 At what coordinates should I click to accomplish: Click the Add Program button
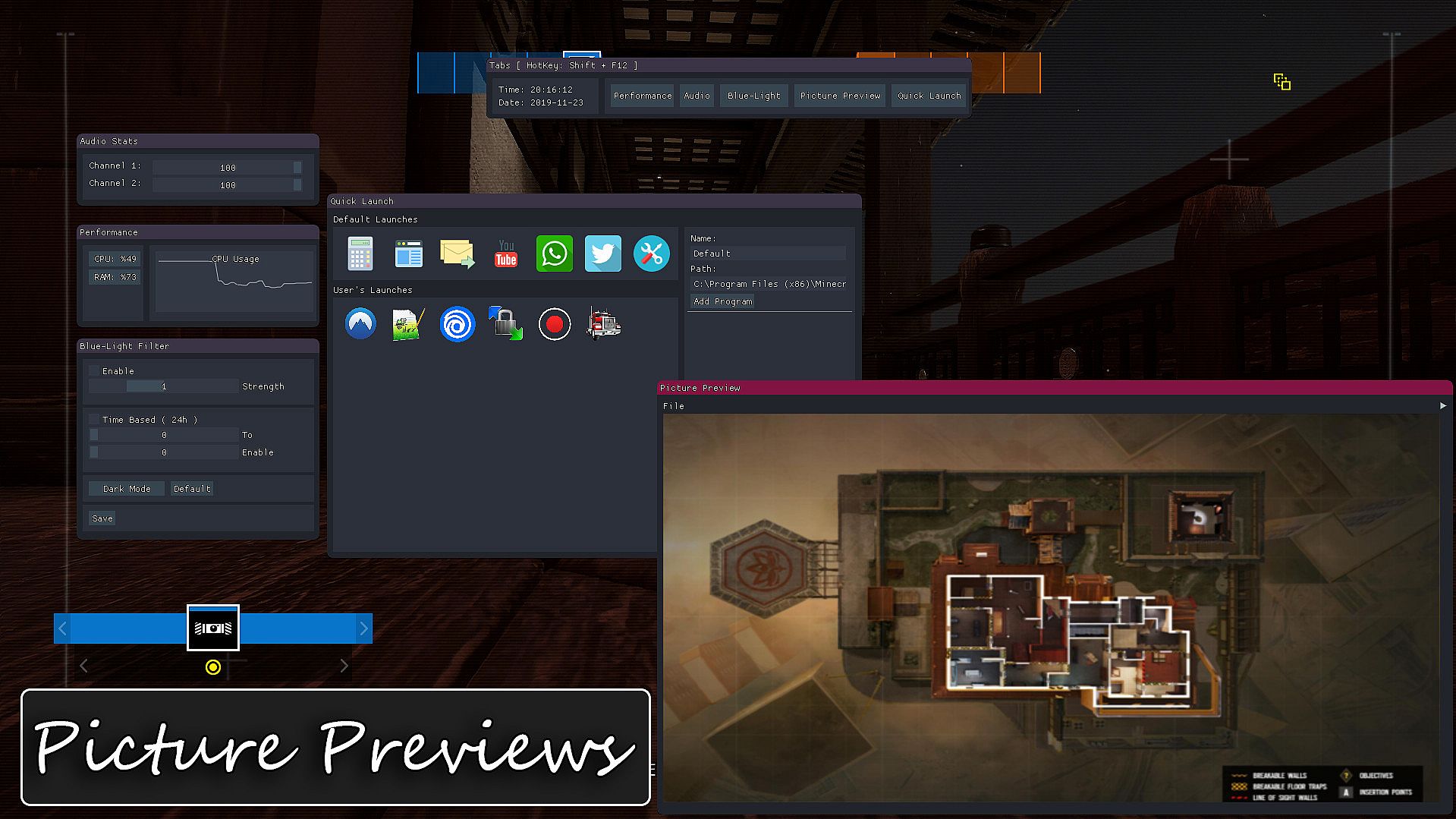pos(723,301)
